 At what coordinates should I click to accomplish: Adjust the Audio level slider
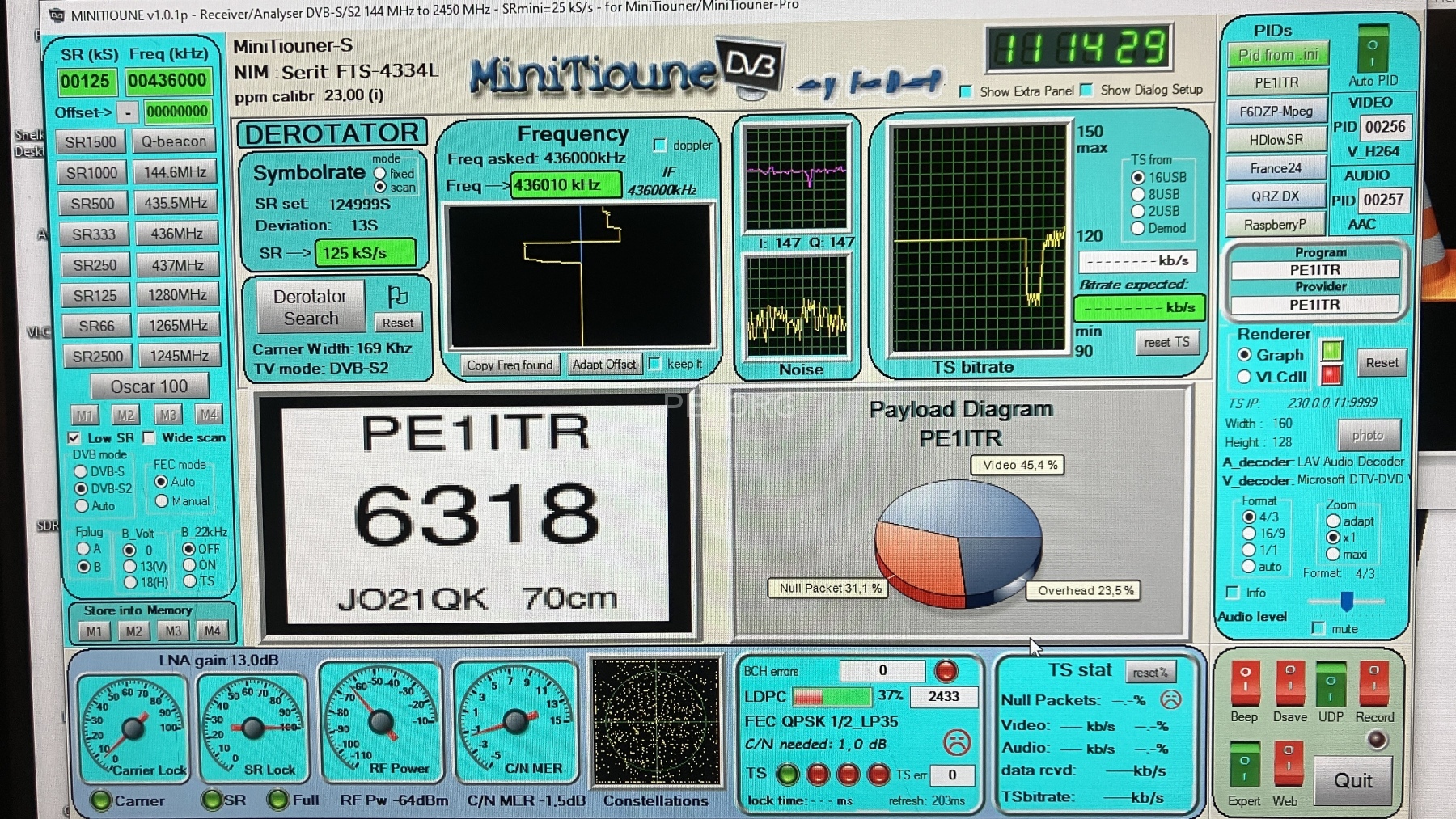click(1347, 602)
